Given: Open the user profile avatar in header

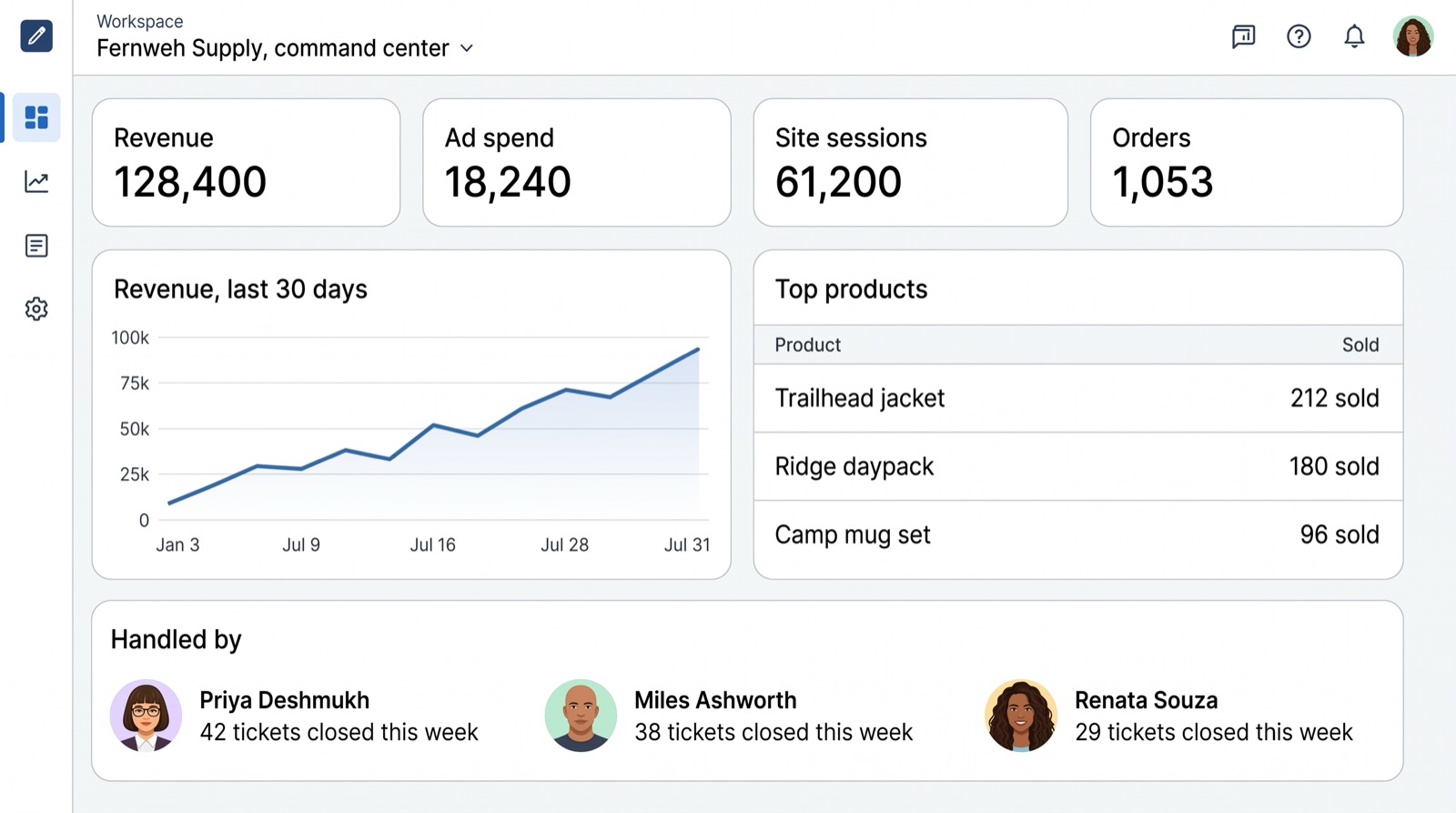Looking at the screenshot, I should 1413,36.
